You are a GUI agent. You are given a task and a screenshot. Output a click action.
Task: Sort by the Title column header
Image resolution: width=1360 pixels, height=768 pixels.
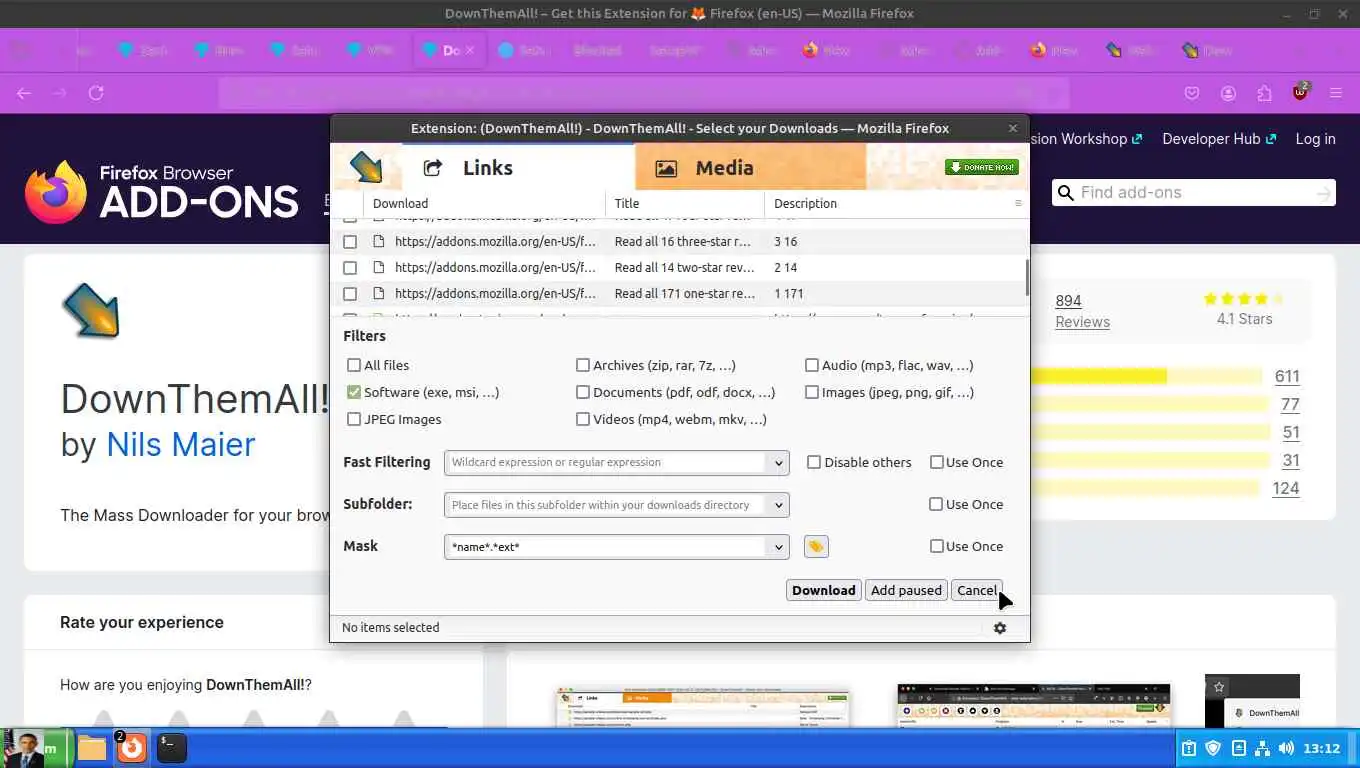[685, 203]
